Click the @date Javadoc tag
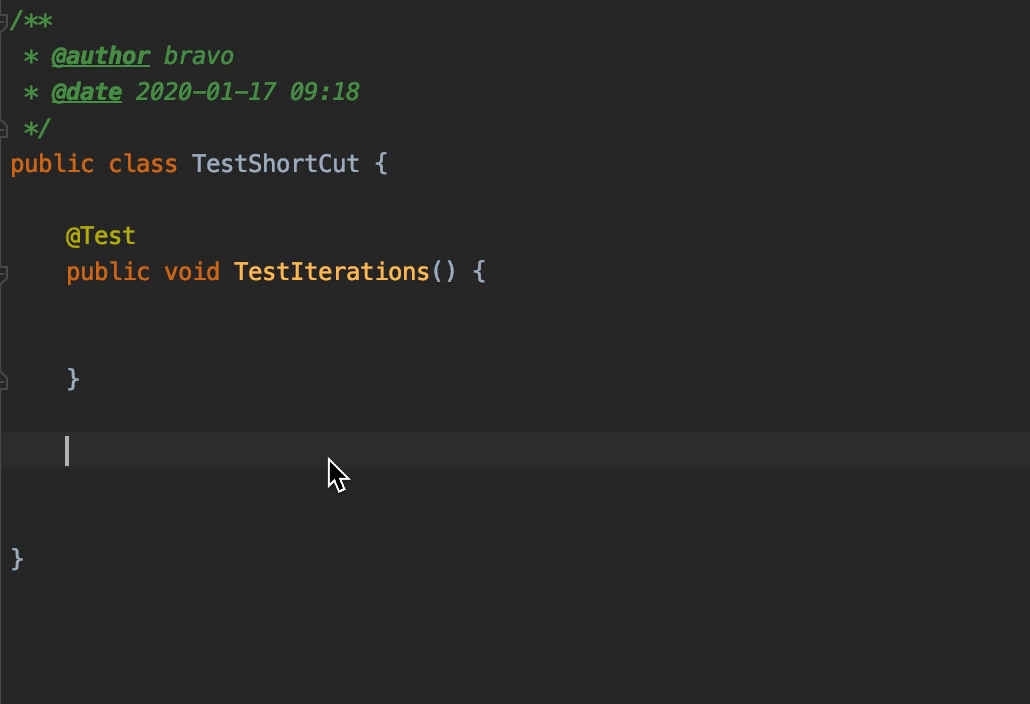Image resolution: width=1030 pixels, height=704 pixels. [86, 93]
